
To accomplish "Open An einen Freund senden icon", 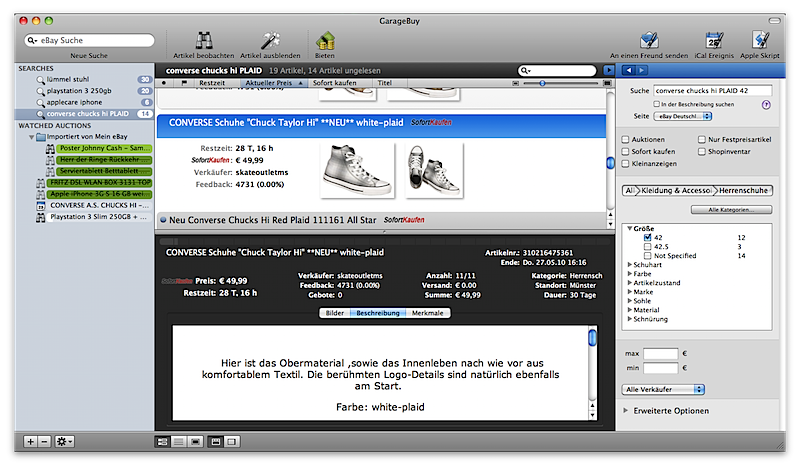I will tap(649, 40).
